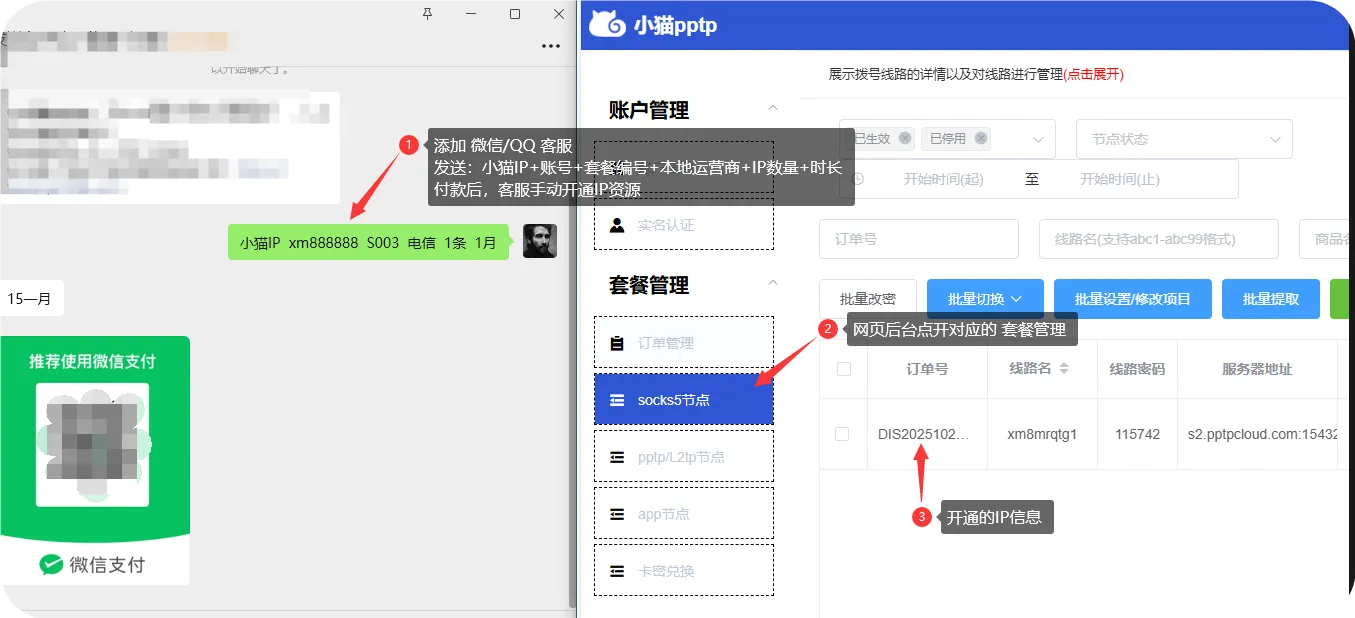This screenshot has width=1355, height=618.
Task: Click the clock icon in date range field
Action: click(x=859, y=179)
